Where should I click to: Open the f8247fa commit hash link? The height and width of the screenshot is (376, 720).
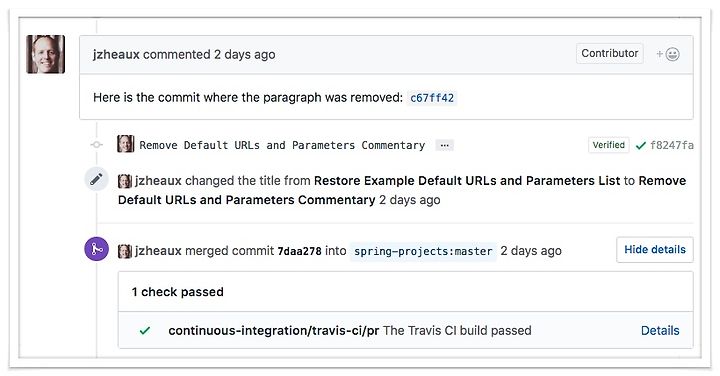pos(672,146)
